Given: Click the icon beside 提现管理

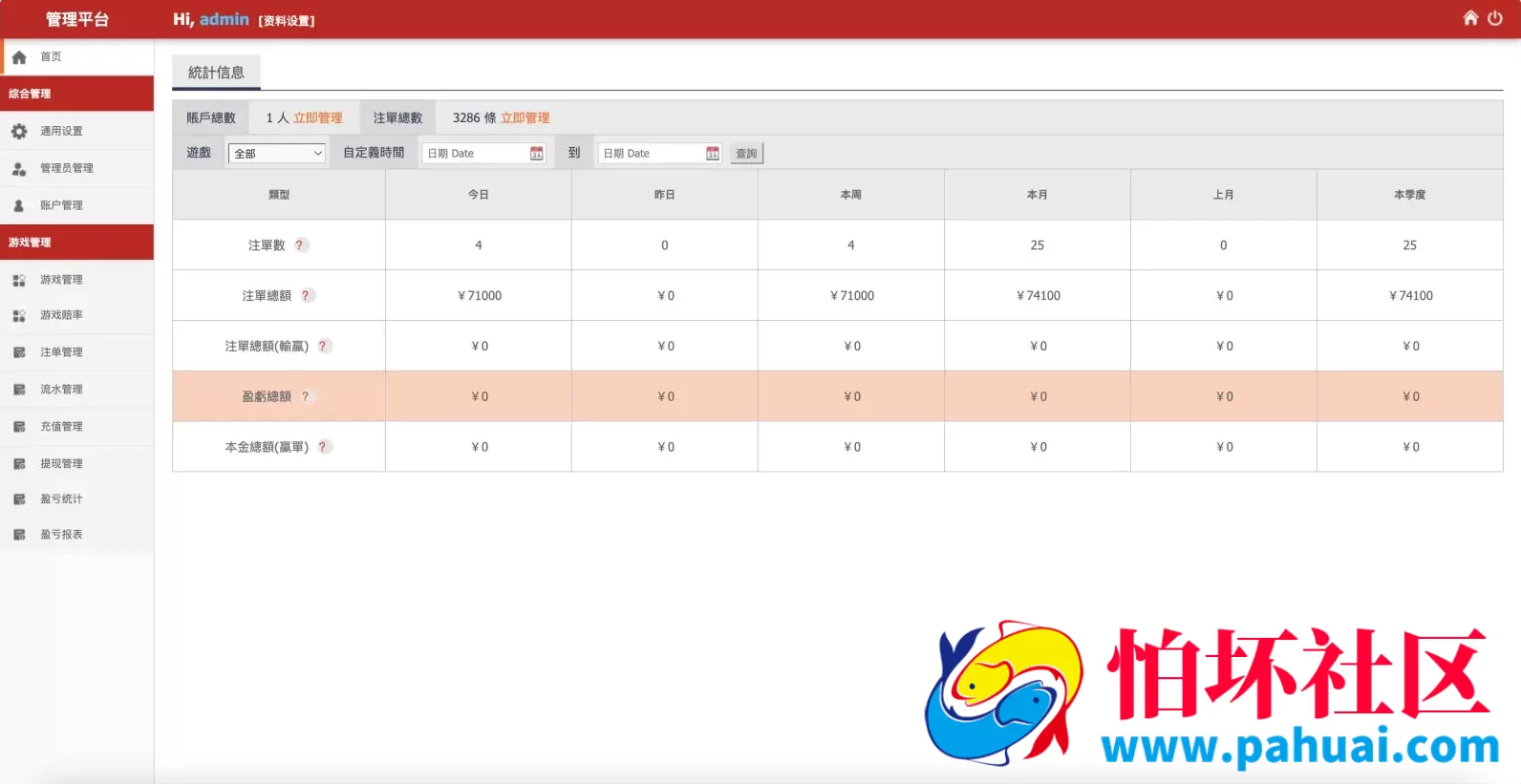Looking at the screenshot, I should click(19, 464).
